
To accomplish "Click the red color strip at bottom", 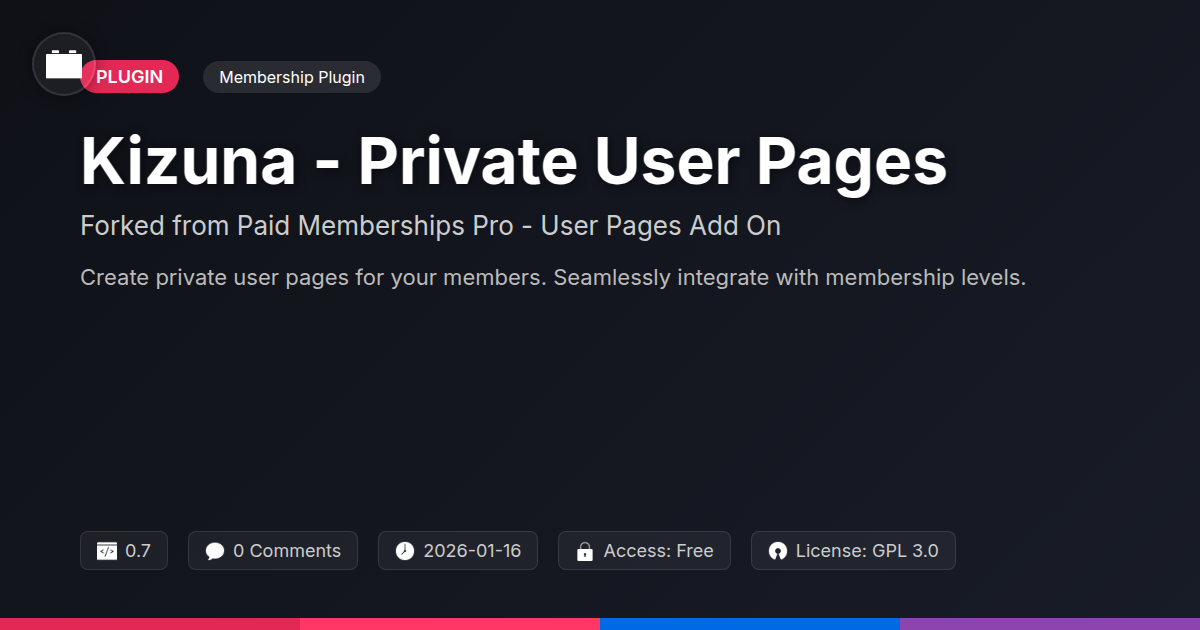I will click(x=150, y=623).
